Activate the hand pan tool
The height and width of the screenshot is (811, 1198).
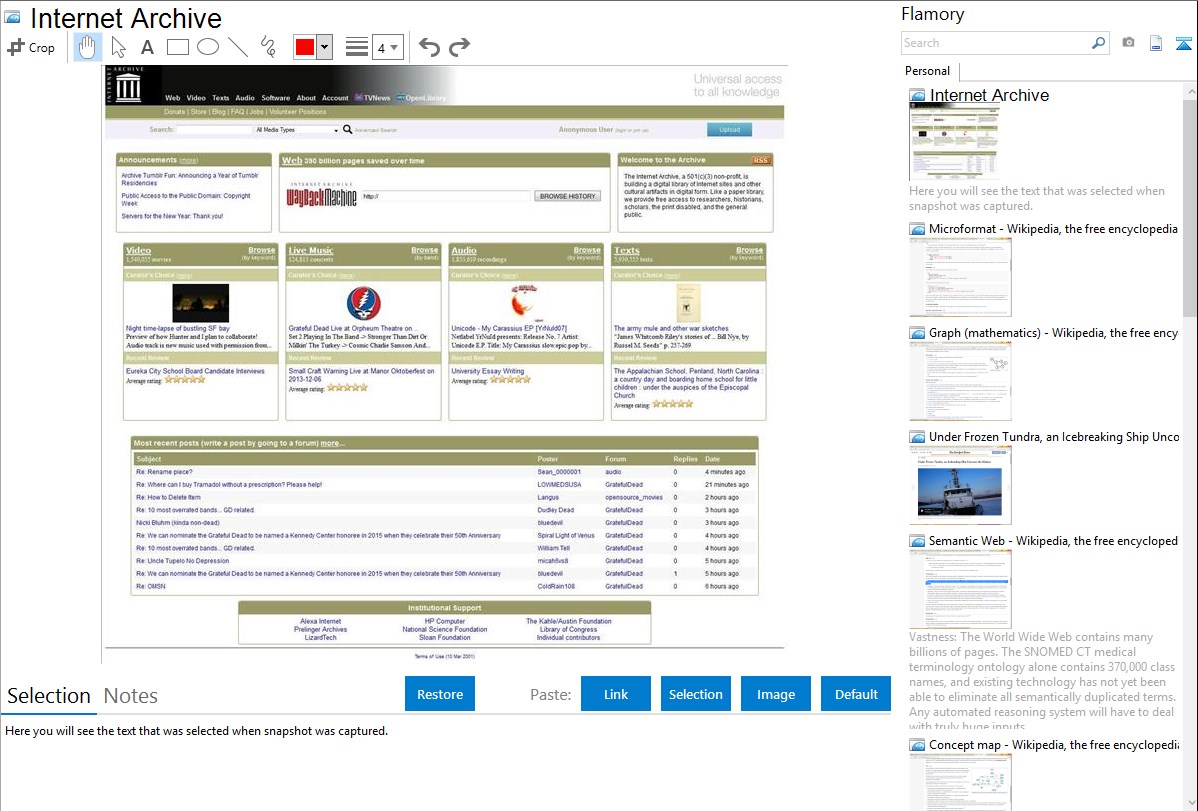(87, 47)
